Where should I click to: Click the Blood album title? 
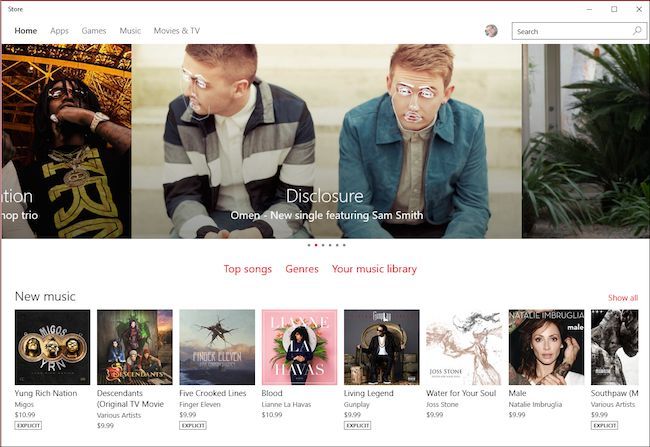[272, 393]
